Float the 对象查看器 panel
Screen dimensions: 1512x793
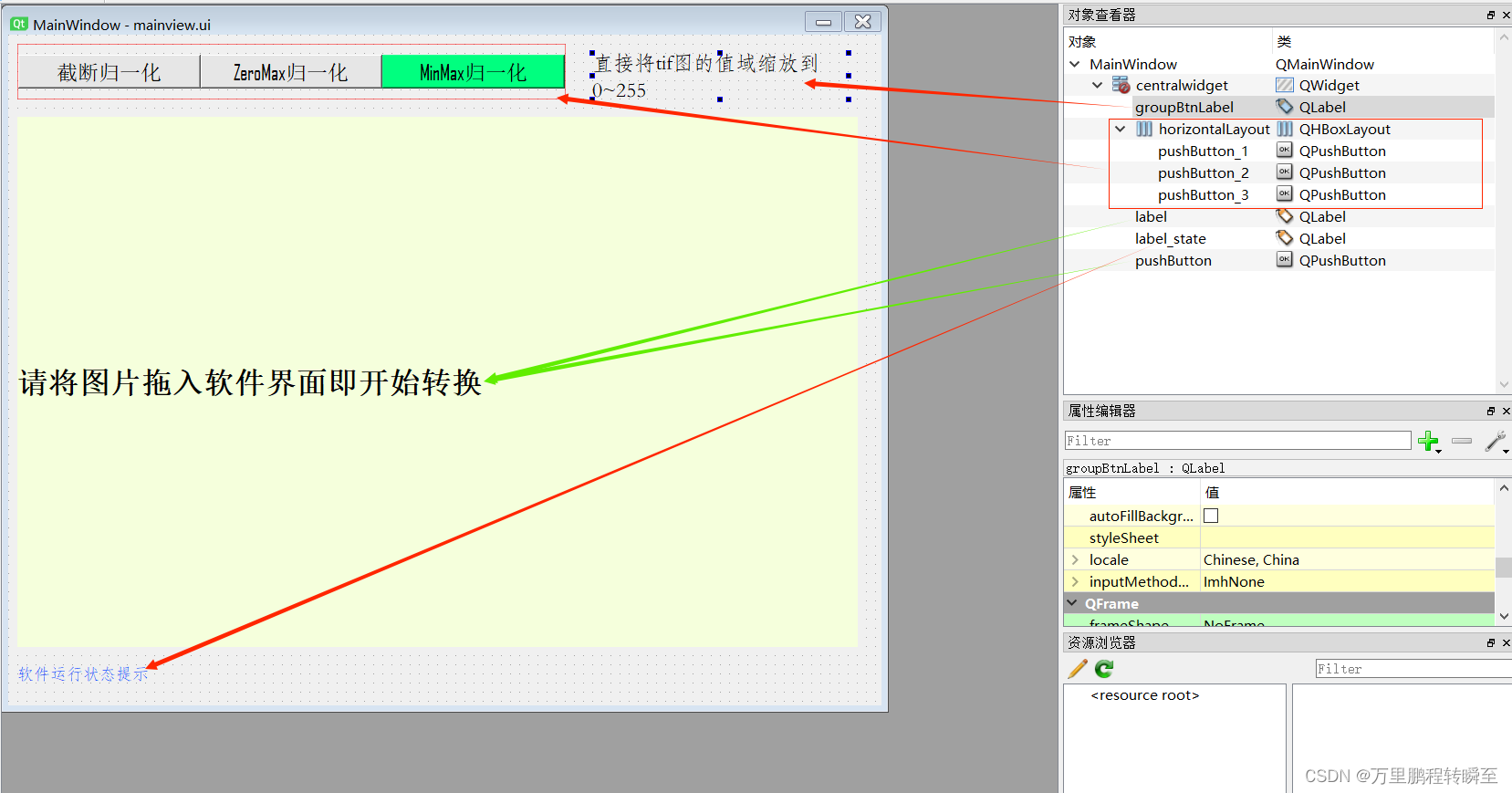pos(1491,15)
